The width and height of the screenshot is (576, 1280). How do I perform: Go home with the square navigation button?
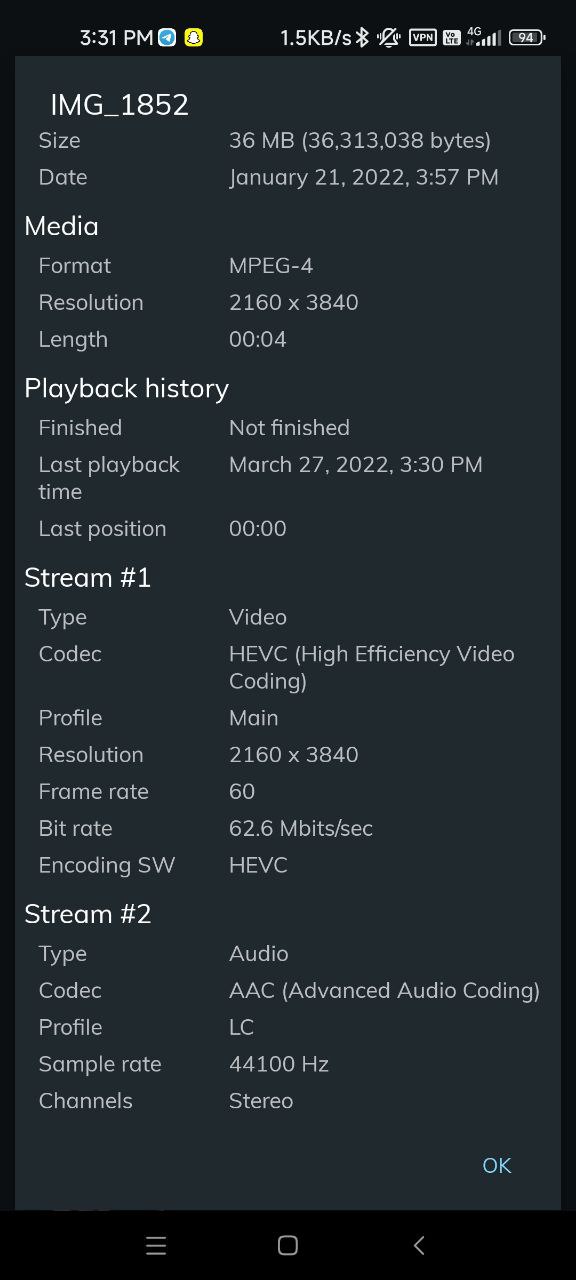pyautogui.click(x=288, y=1245)
